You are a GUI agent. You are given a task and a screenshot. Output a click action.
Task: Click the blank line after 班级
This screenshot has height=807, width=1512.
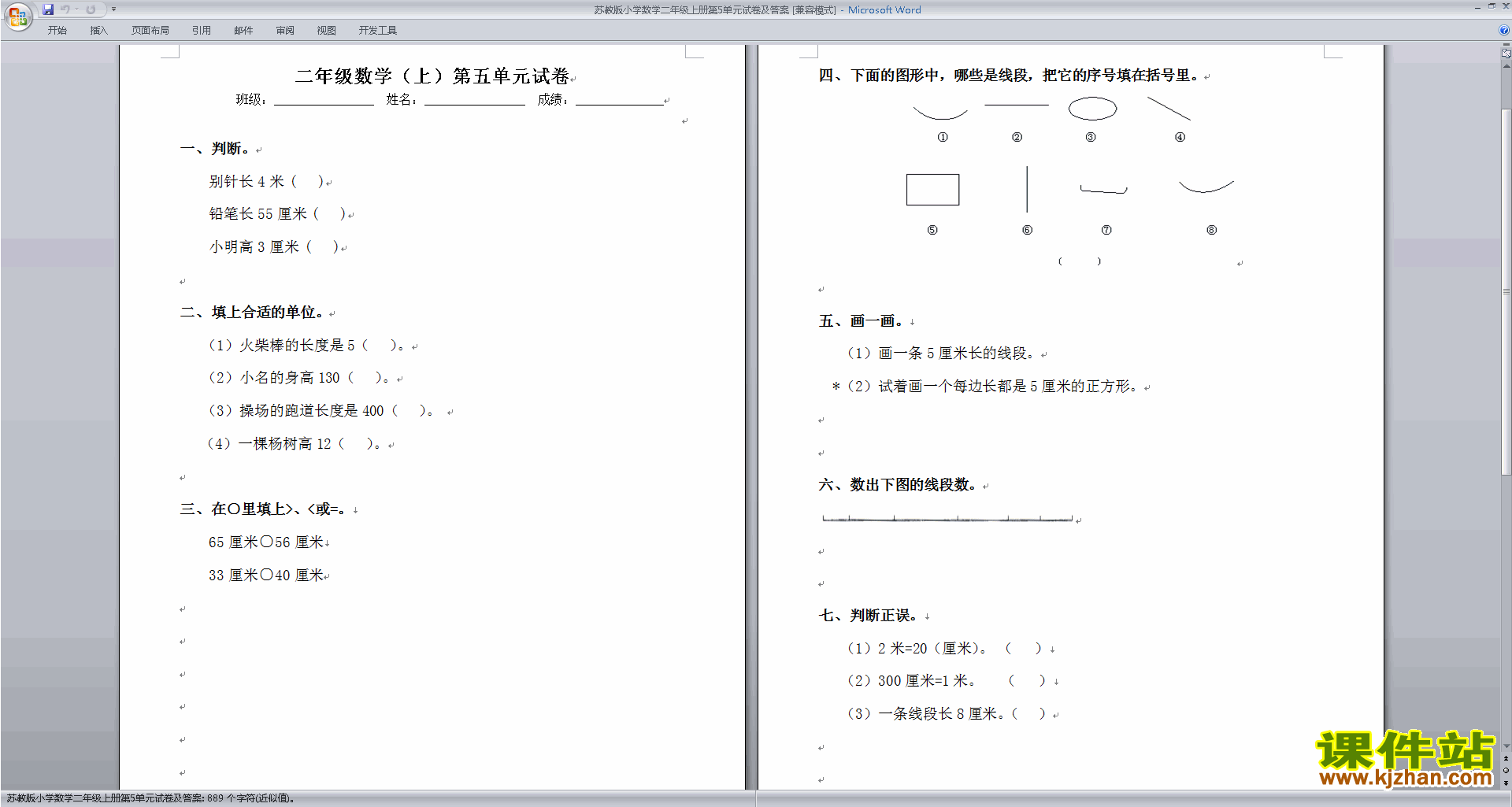point(324,100)
